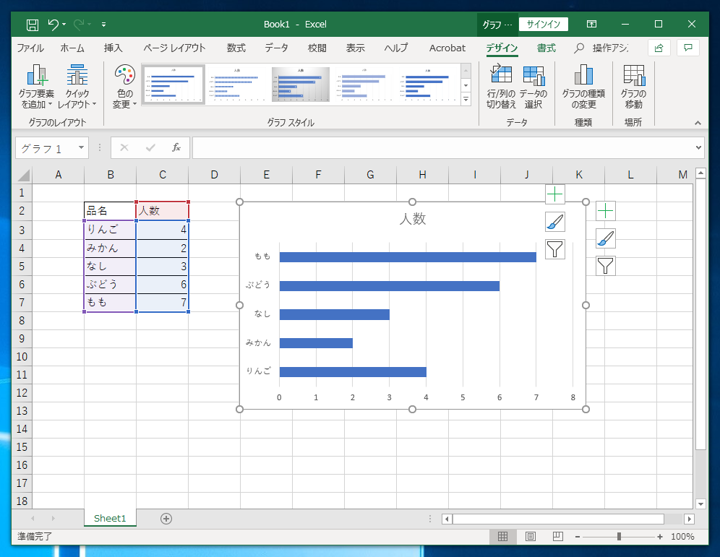Click the insert function fx icon
This screenshot has height=557, width=720.
[176, 148]
